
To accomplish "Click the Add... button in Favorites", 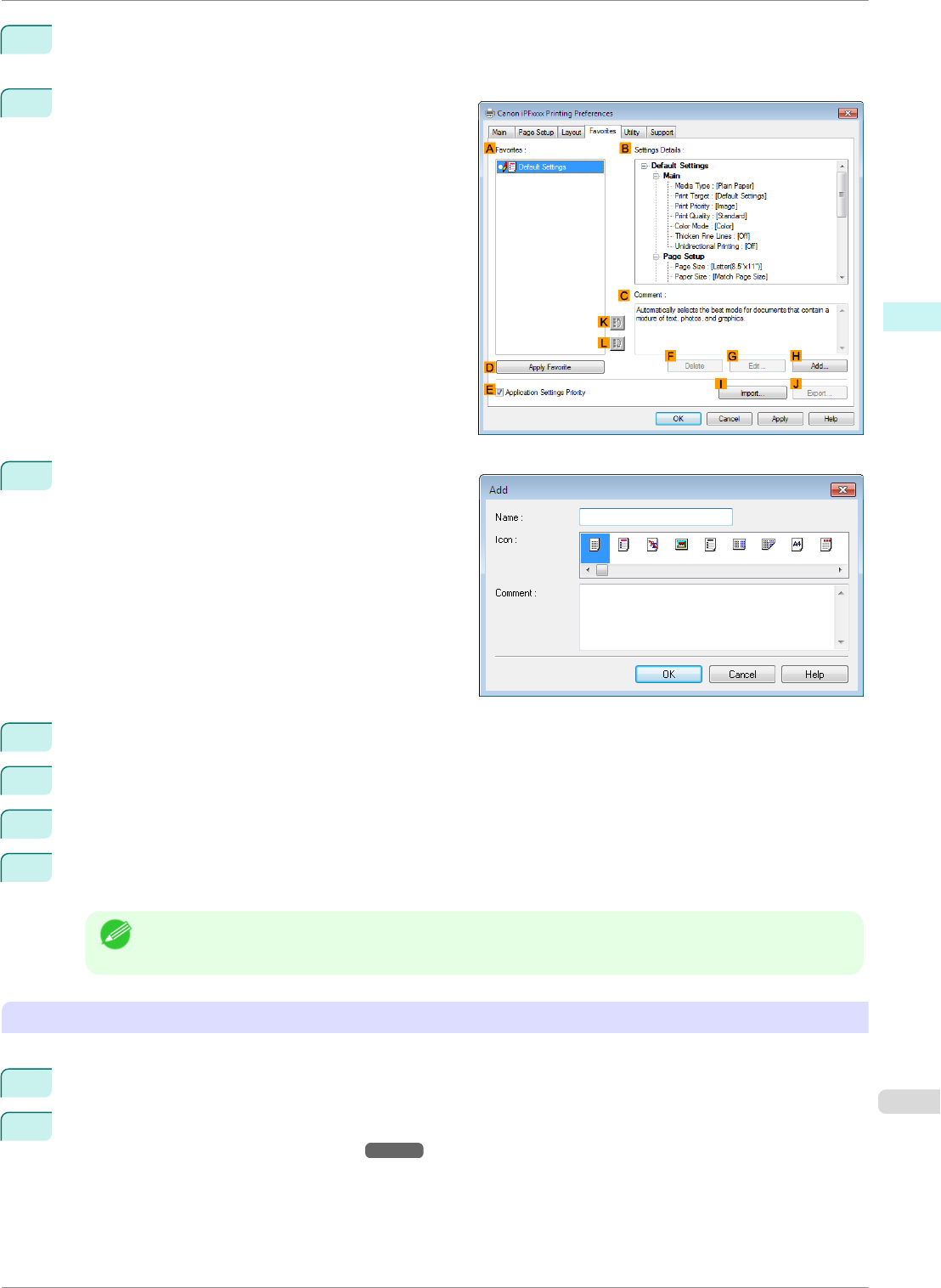I will point(820,366).
